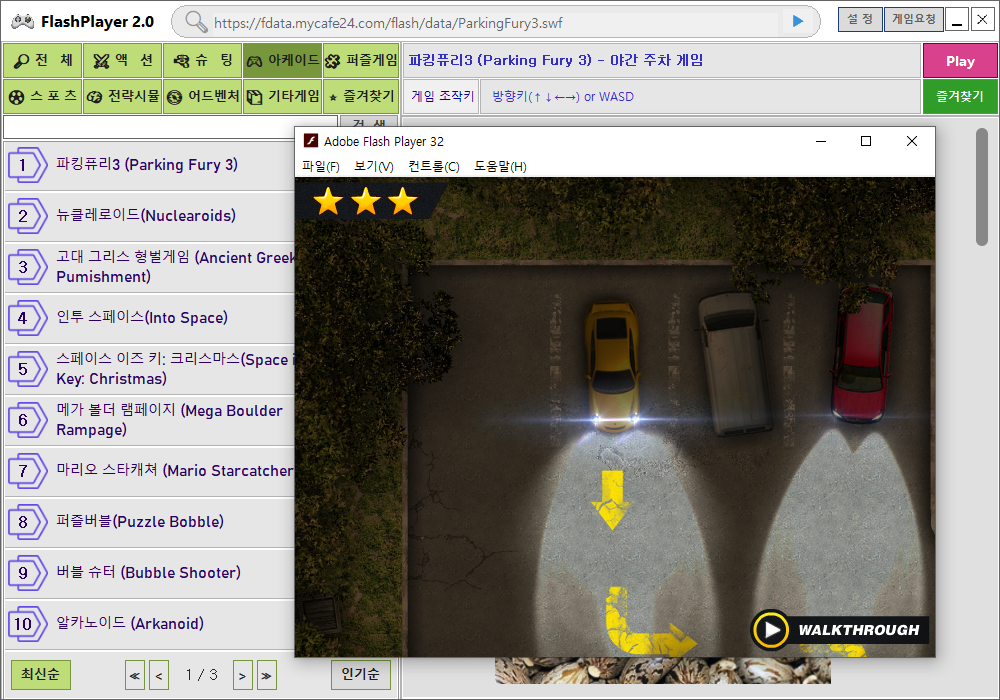This screenshot has height=700, width=1000.
Task: Open 컨트롤(C) menu in Flash Player
Action: coord(434,166)
